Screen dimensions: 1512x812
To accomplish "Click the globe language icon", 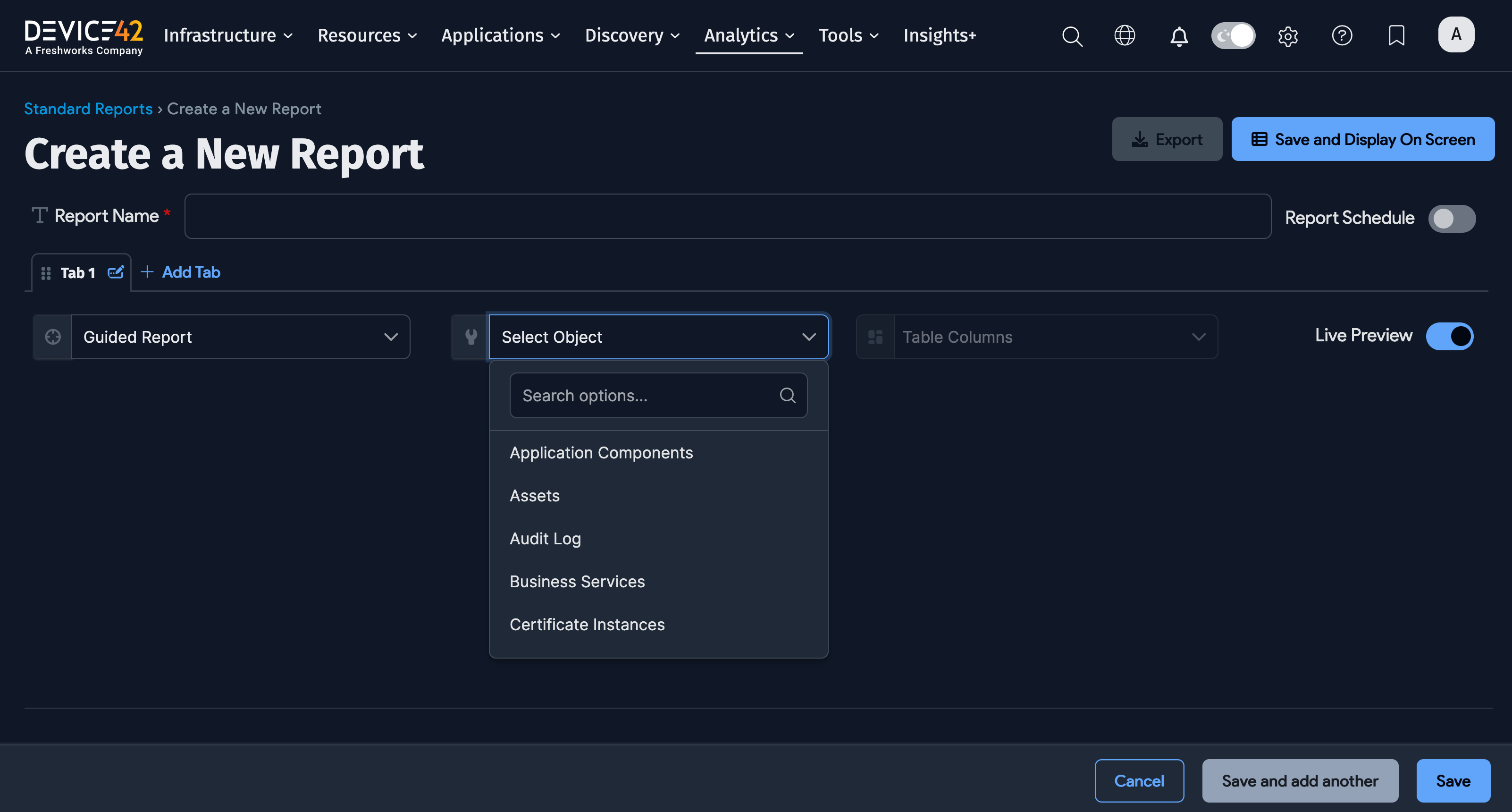I will point(1125,36).
